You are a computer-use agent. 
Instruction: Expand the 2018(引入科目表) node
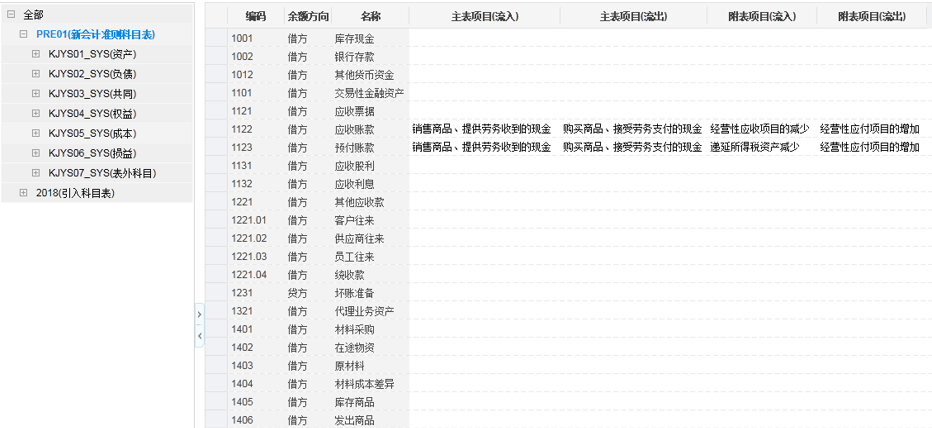(23, 193)
